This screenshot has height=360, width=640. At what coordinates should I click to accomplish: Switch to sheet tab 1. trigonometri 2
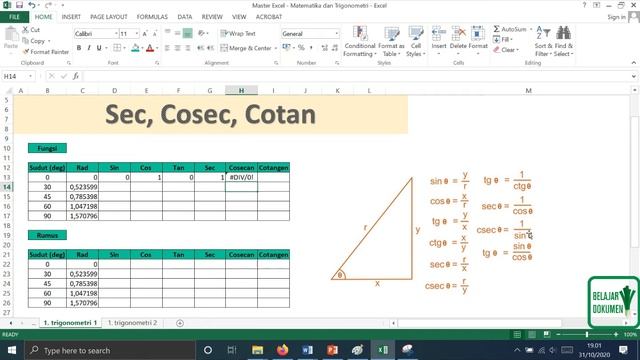tap(132, 322)
